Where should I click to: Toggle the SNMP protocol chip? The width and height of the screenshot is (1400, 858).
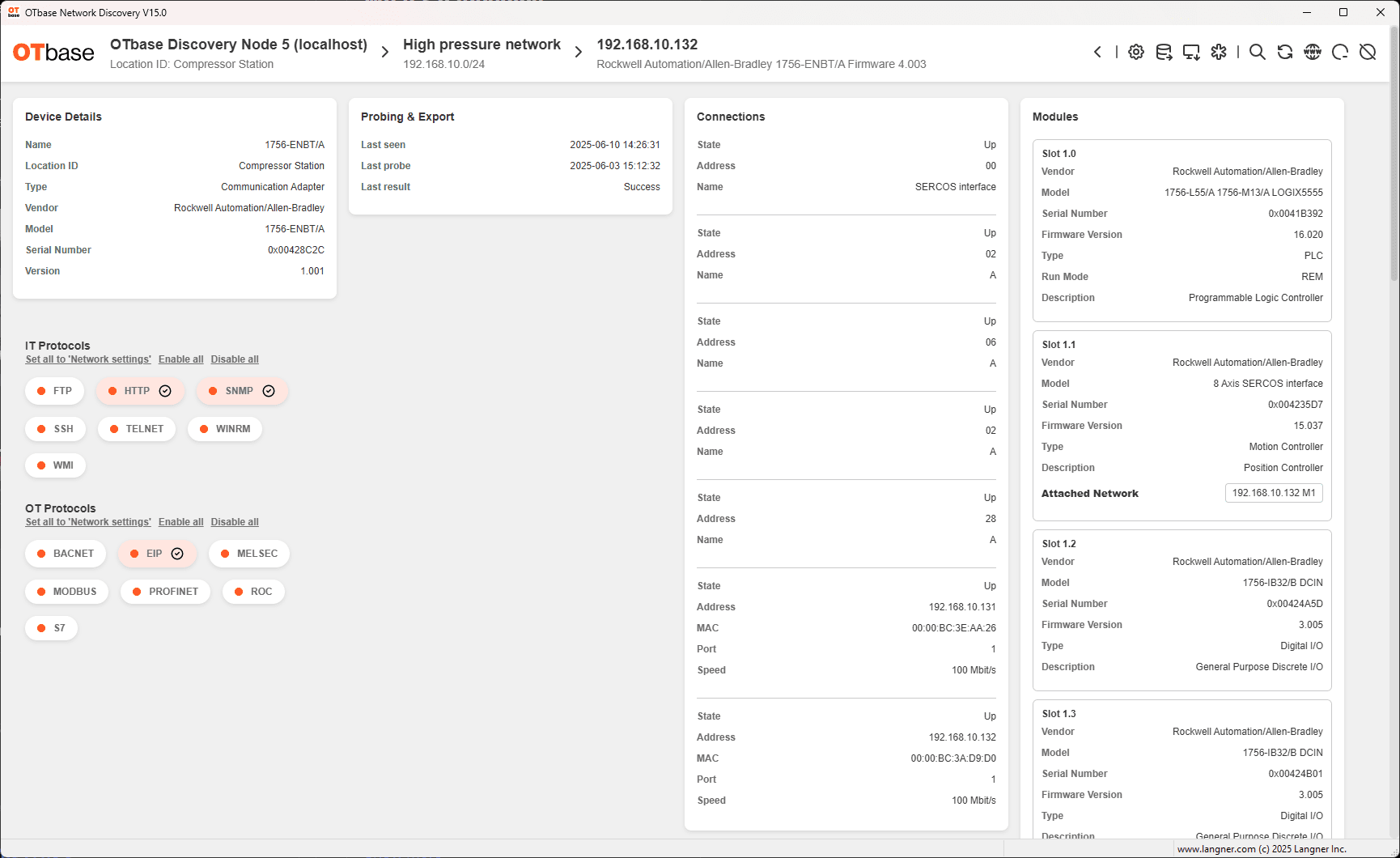(242, 391)
